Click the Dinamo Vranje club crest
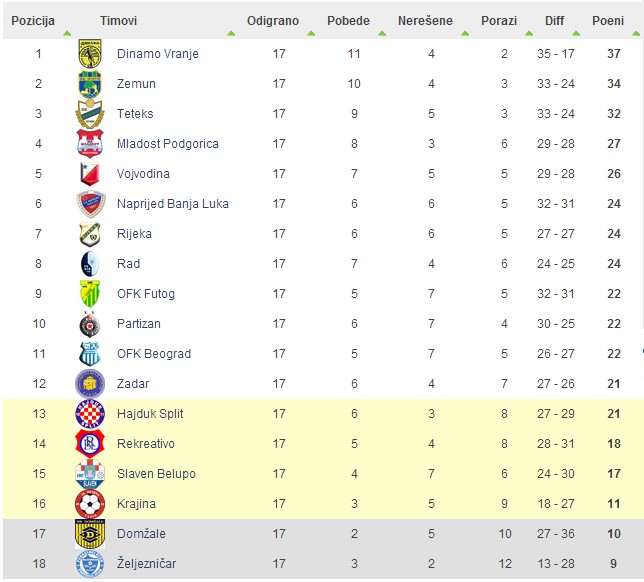Viewport: 644px width, 582px height. [90, 54]
